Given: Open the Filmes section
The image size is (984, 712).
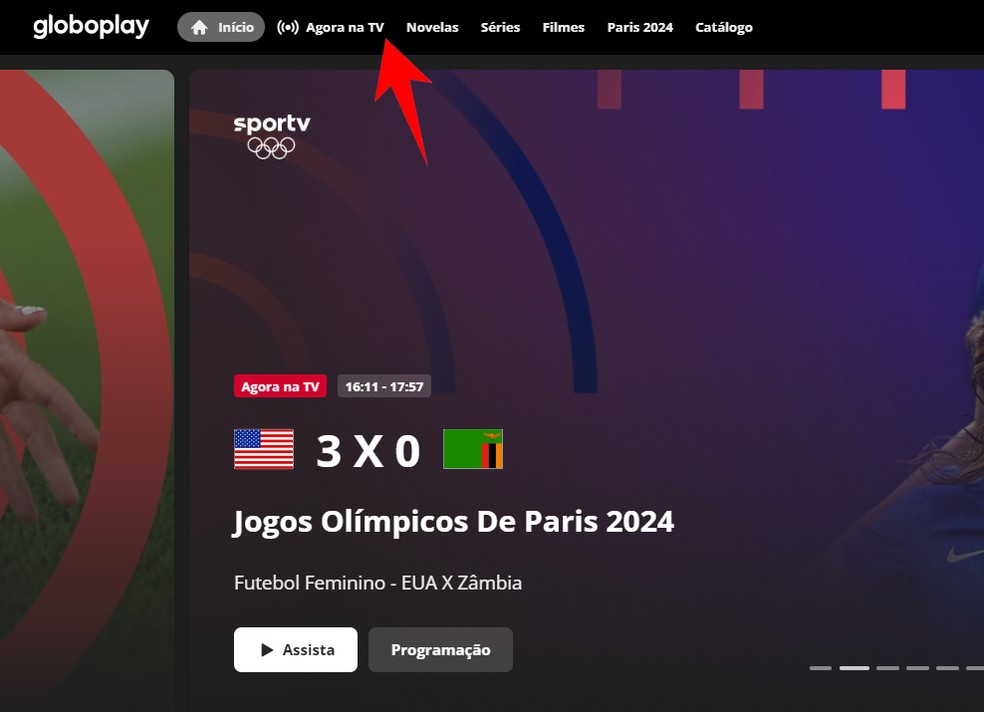Looking at the screenshot, I should (x=564, y=28).
